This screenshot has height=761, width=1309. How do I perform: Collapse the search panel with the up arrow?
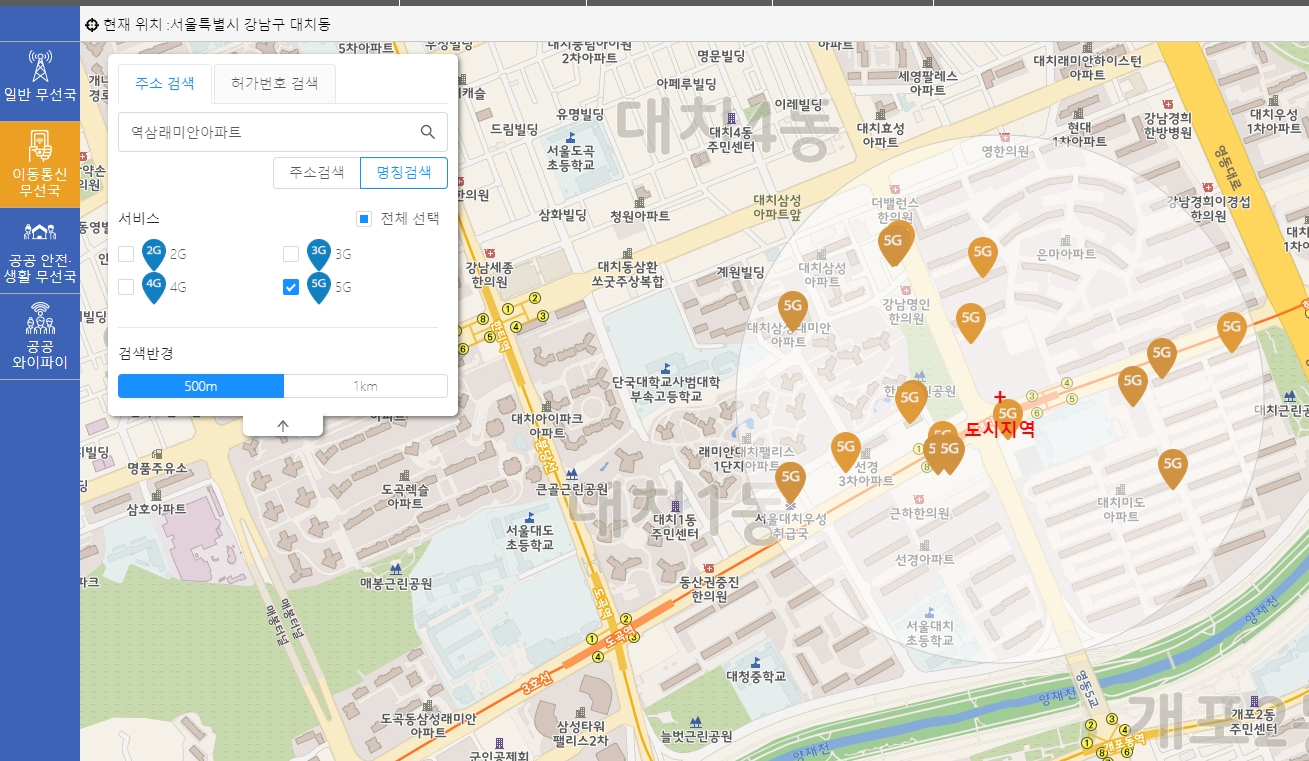[x=283, y=426]
